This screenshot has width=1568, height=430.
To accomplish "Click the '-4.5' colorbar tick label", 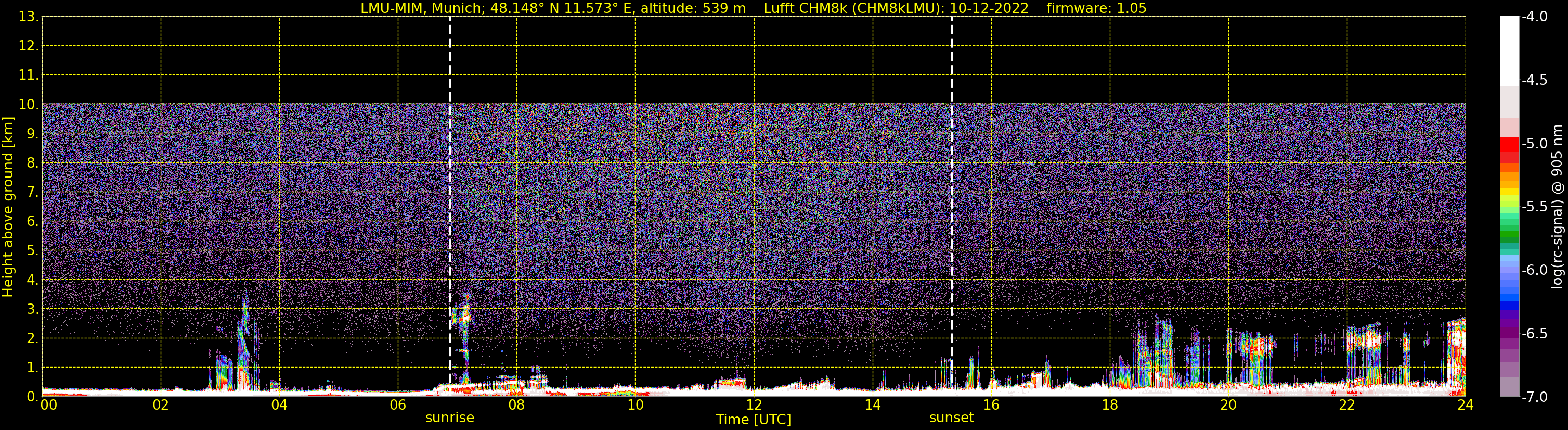I will pos(1534,80).
